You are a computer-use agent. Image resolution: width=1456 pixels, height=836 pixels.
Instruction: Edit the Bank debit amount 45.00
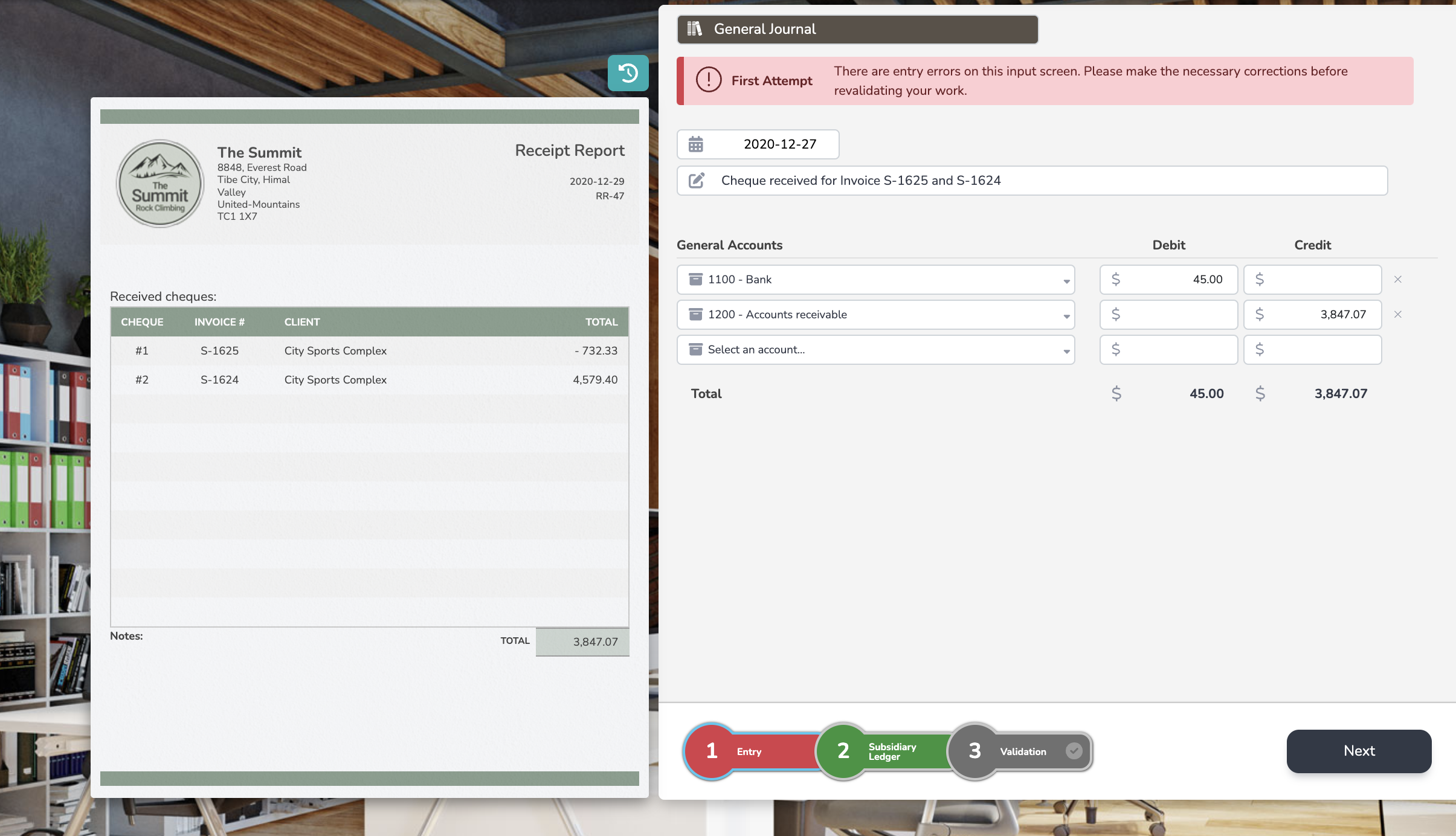click(1175, 280)
